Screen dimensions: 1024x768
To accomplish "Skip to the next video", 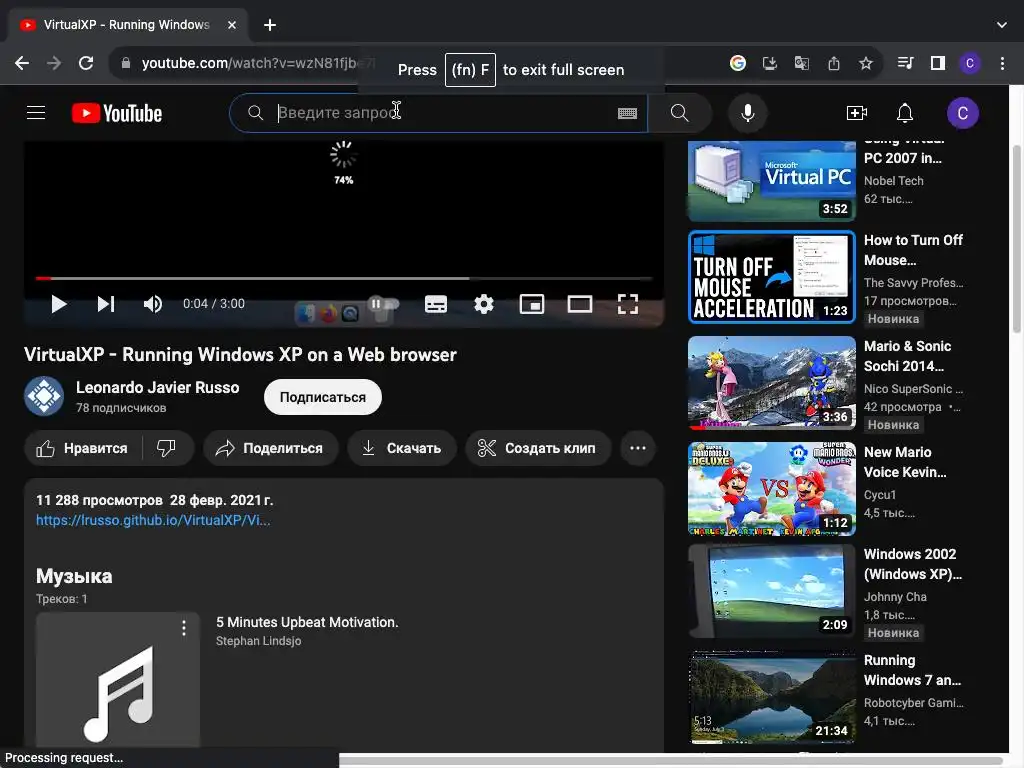I will pos(106,304).
